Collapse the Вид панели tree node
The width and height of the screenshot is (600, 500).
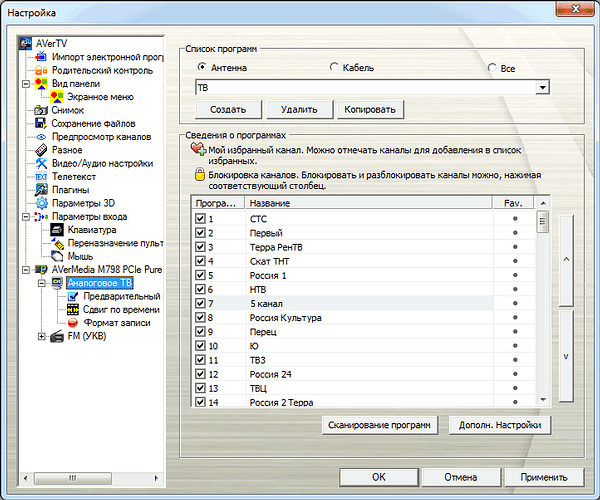click(26, 84)
